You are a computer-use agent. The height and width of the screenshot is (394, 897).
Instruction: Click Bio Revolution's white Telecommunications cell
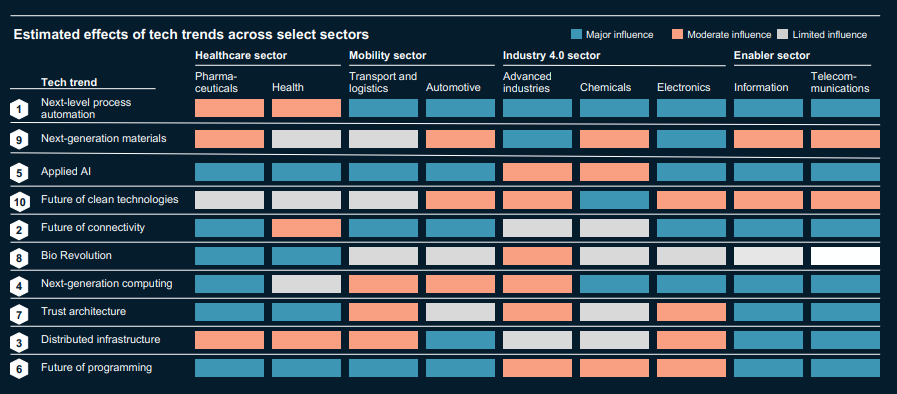[x=845, y=256]
